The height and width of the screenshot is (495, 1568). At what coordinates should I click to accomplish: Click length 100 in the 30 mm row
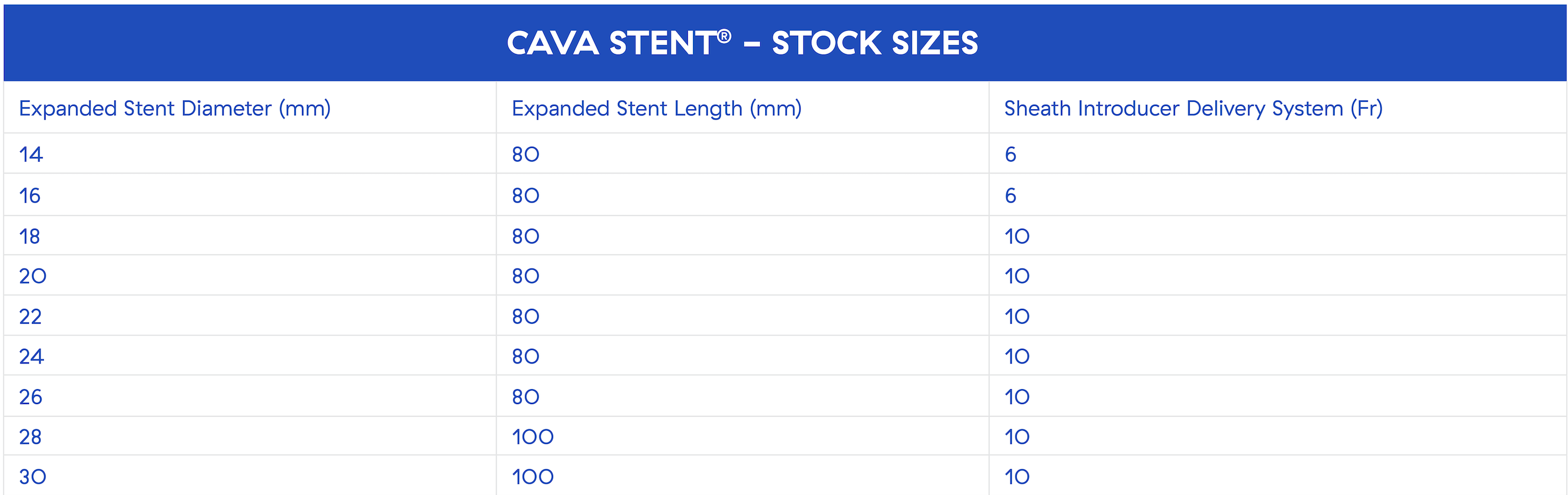click(x=533, y=476)
